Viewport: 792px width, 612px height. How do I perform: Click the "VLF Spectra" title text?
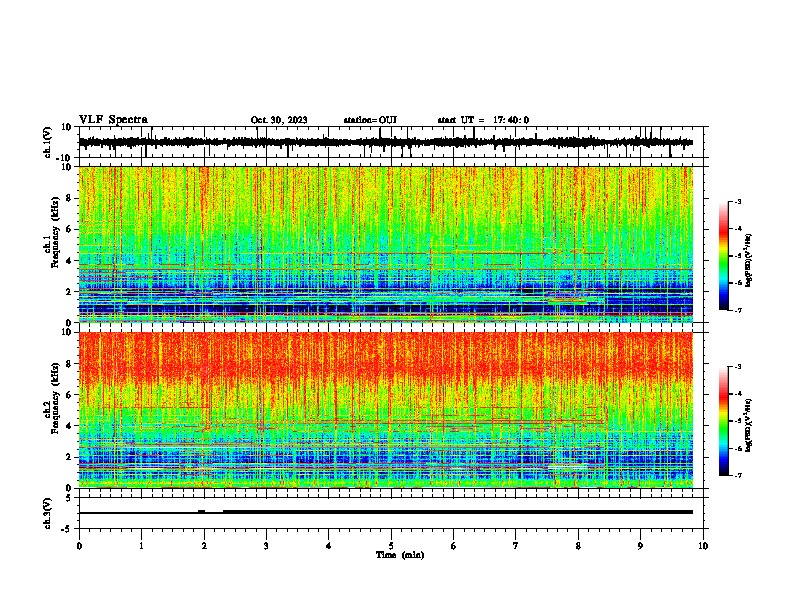tap(114, 120)
